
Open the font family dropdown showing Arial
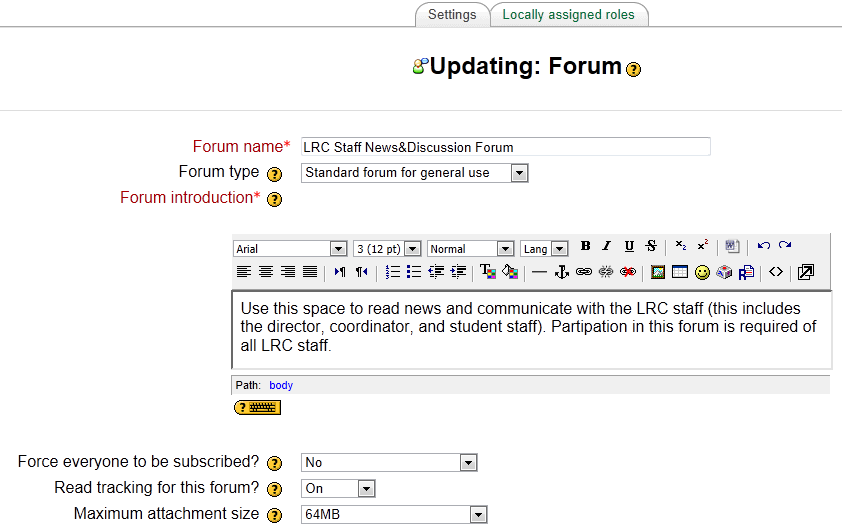[x=289, y=249]
